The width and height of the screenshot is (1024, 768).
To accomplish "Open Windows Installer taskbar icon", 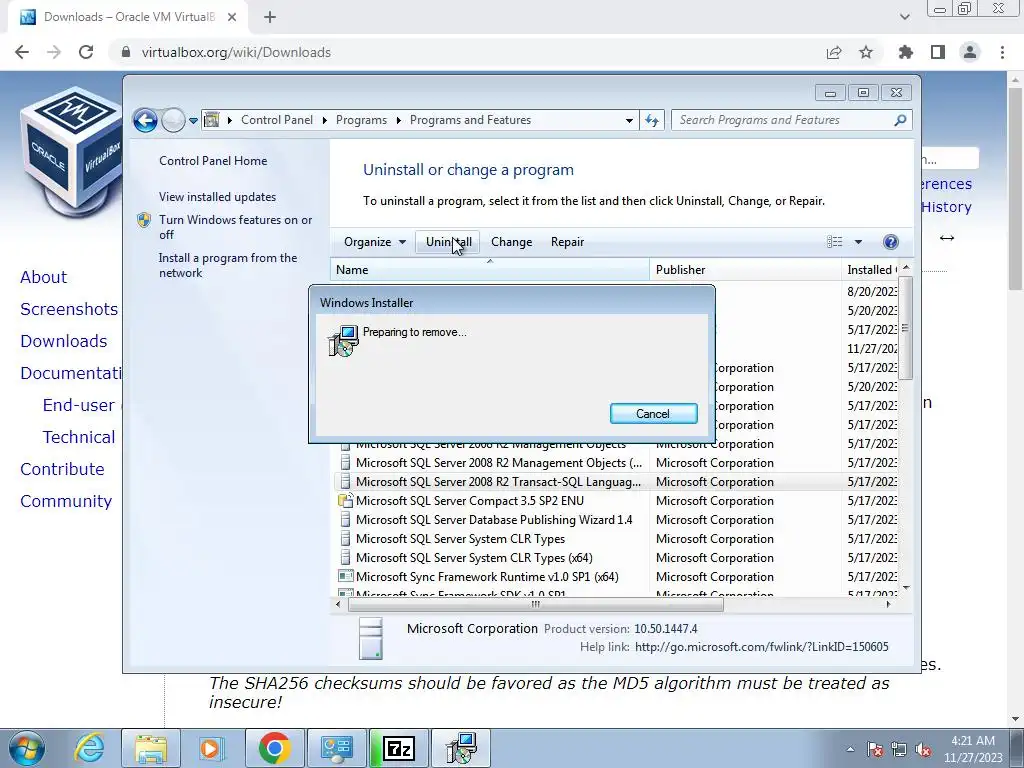I will (461, 748).
